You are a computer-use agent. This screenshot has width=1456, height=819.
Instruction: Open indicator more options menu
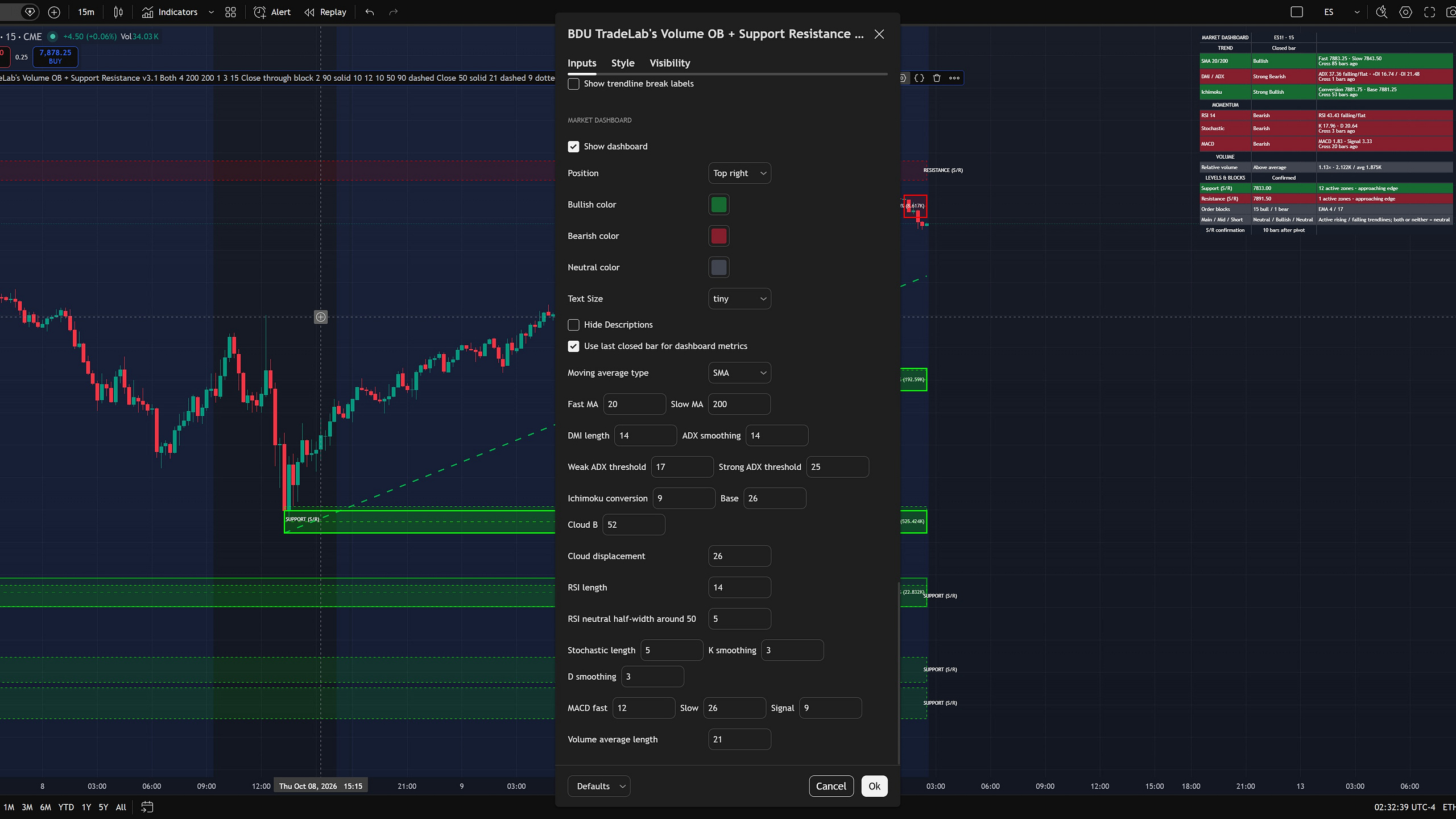[x=954, y=78]
